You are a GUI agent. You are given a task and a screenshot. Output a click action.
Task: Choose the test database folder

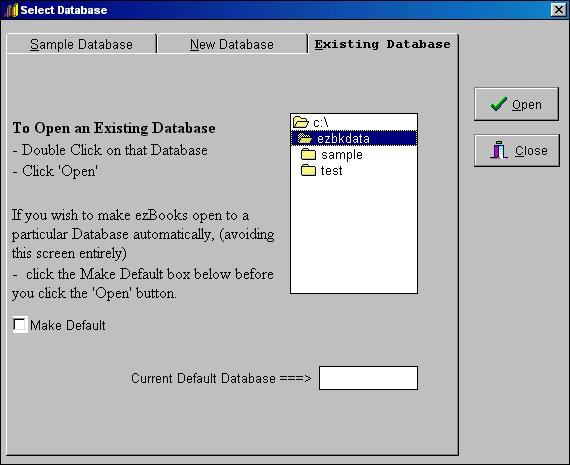(x=354, y=170)
